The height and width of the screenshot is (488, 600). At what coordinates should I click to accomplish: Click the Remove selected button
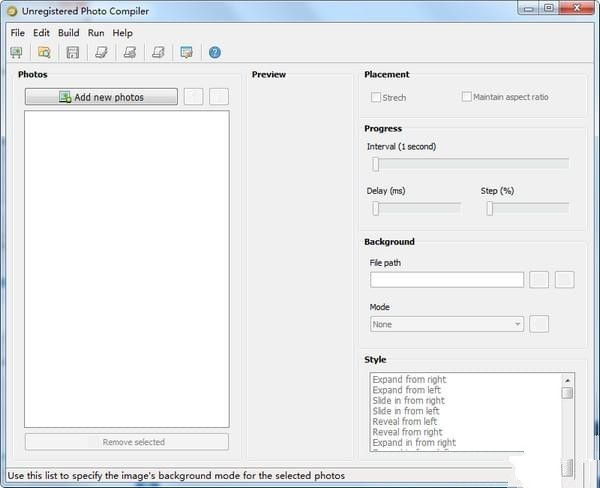[127, 442]
